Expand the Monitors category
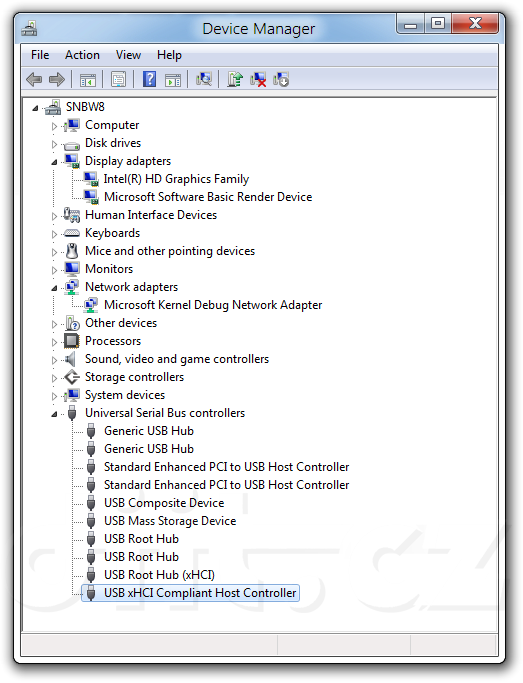This screenshot has width=523, height=683. [x=54, y=270]
